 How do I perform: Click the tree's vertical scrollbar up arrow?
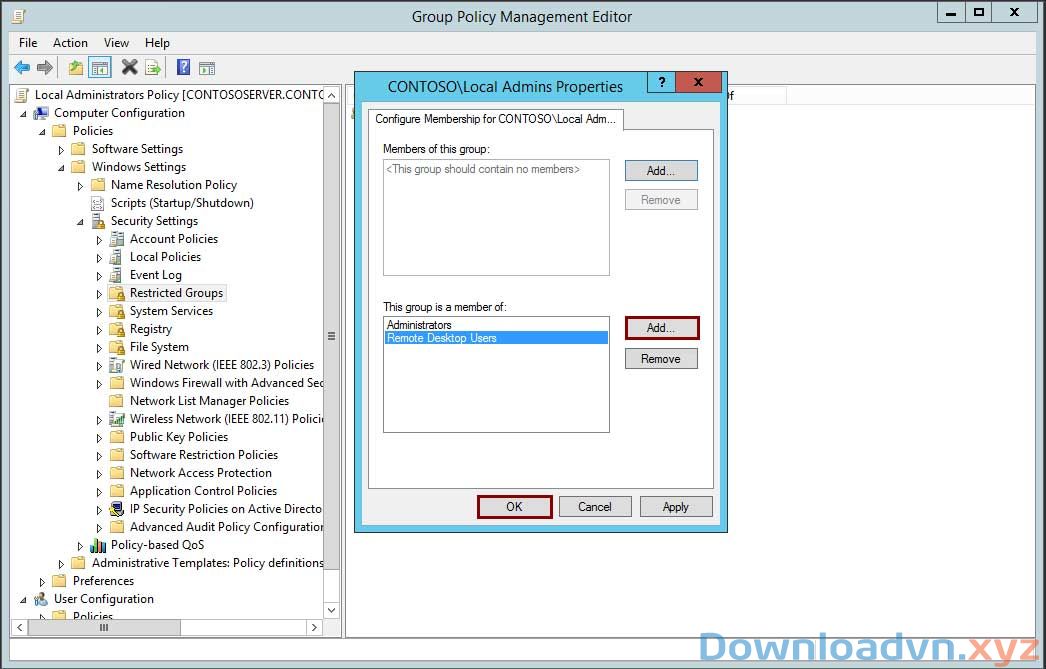coord(332,95)
